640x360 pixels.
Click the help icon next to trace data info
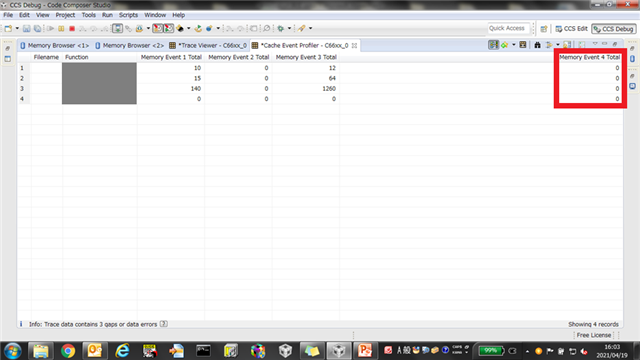click(x=164, y=324)
